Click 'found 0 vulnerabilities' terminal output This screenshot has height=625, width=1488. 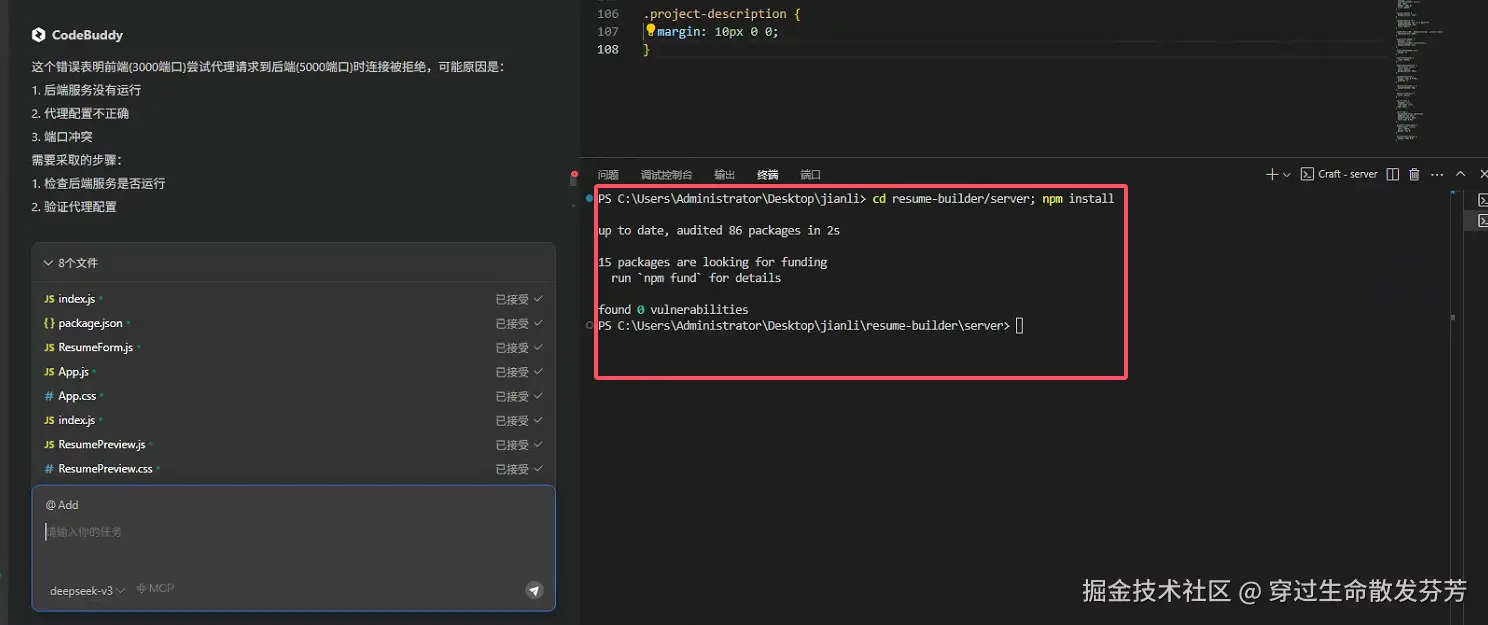[673, 309]
